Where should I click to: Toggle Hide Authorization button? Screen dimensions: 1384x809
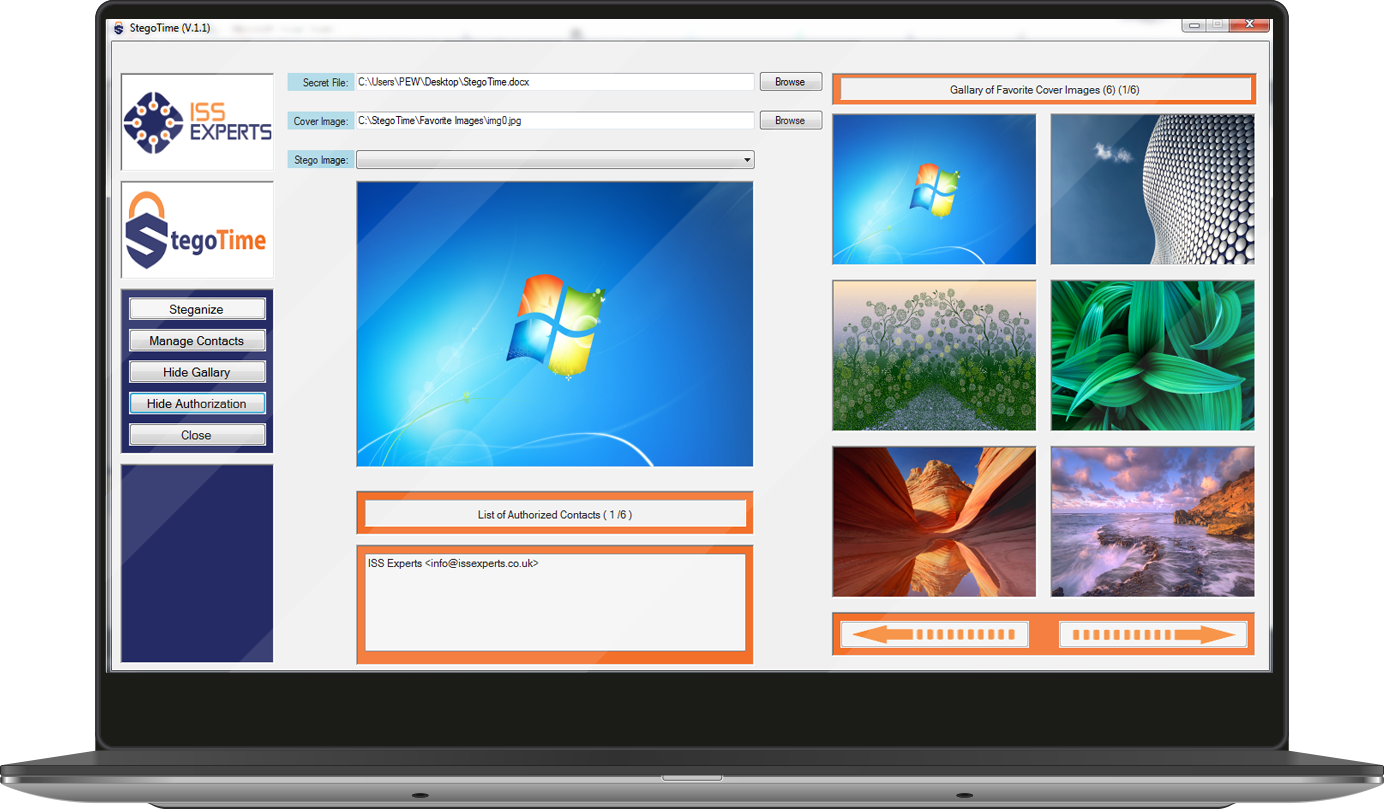pyautogui.click(x=197, y=404)
